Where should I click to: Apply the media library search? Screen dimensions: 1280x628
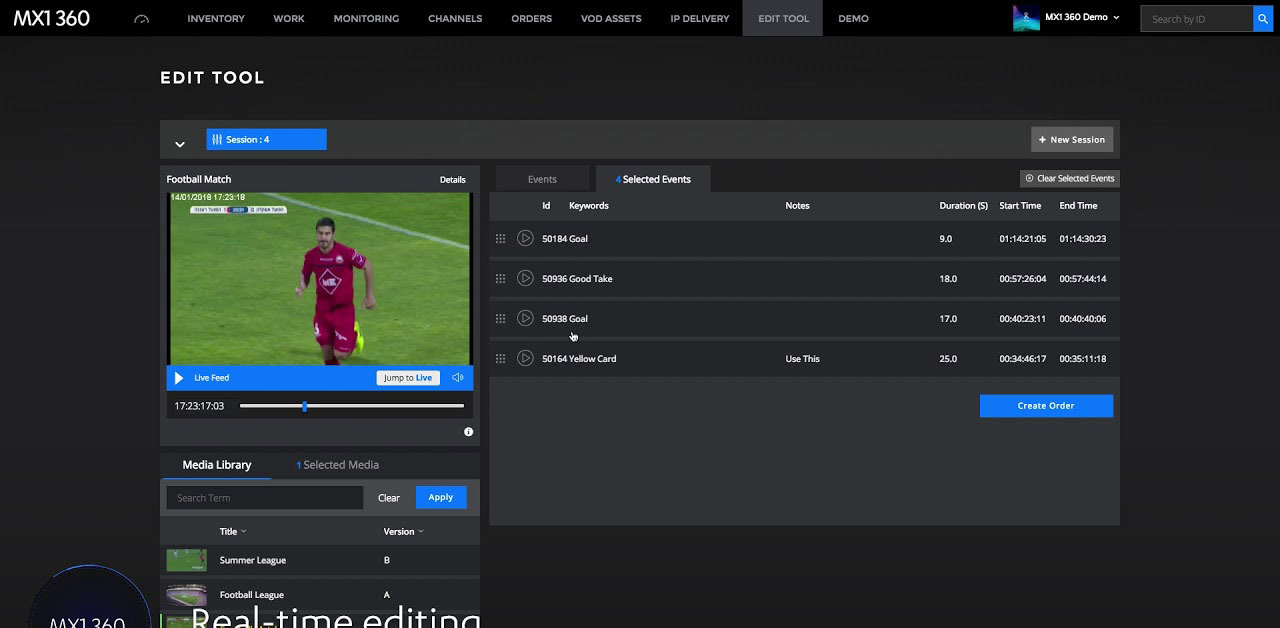pos(441,498)
